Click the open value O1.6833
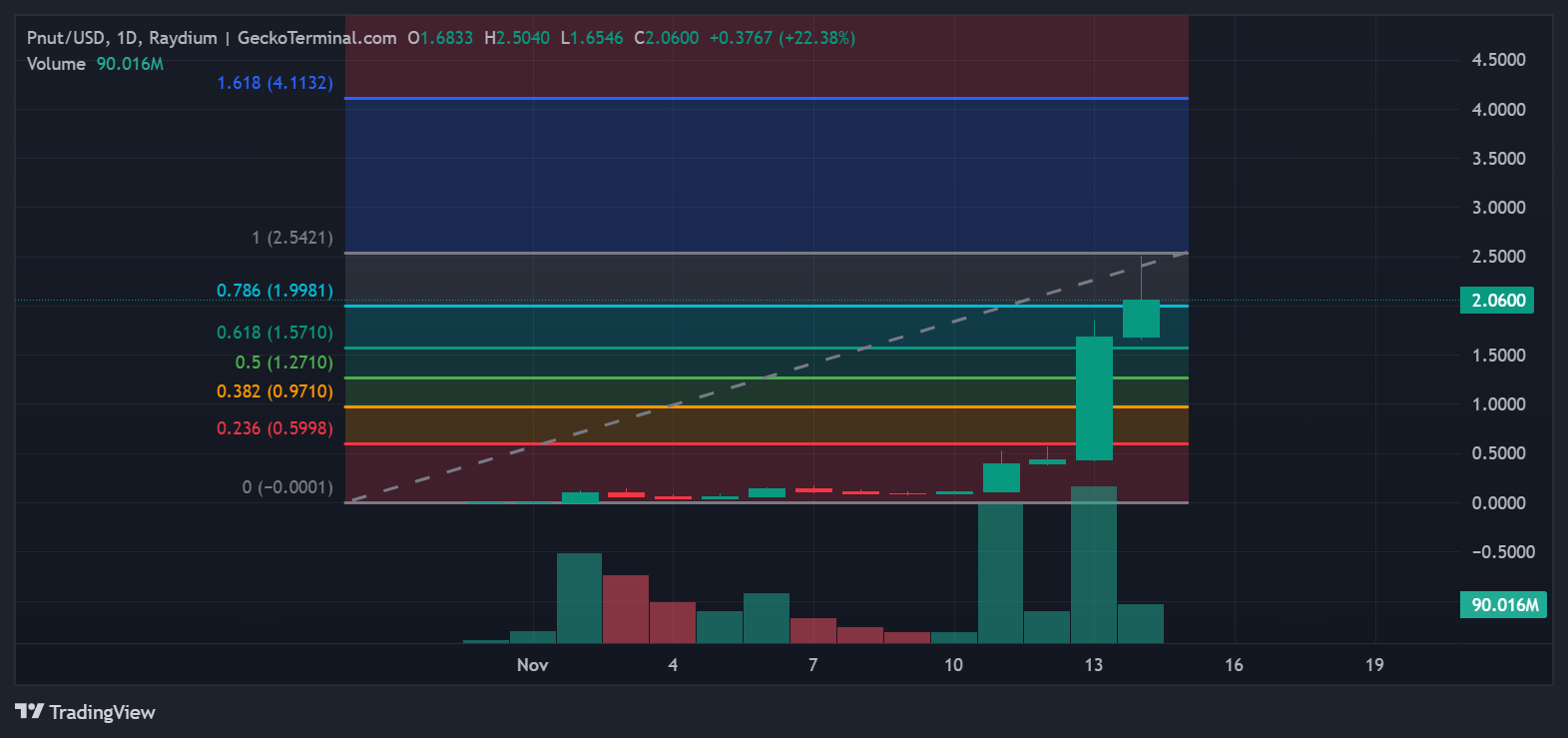This screenshot has width=1568, height=738. click(440, 38)
